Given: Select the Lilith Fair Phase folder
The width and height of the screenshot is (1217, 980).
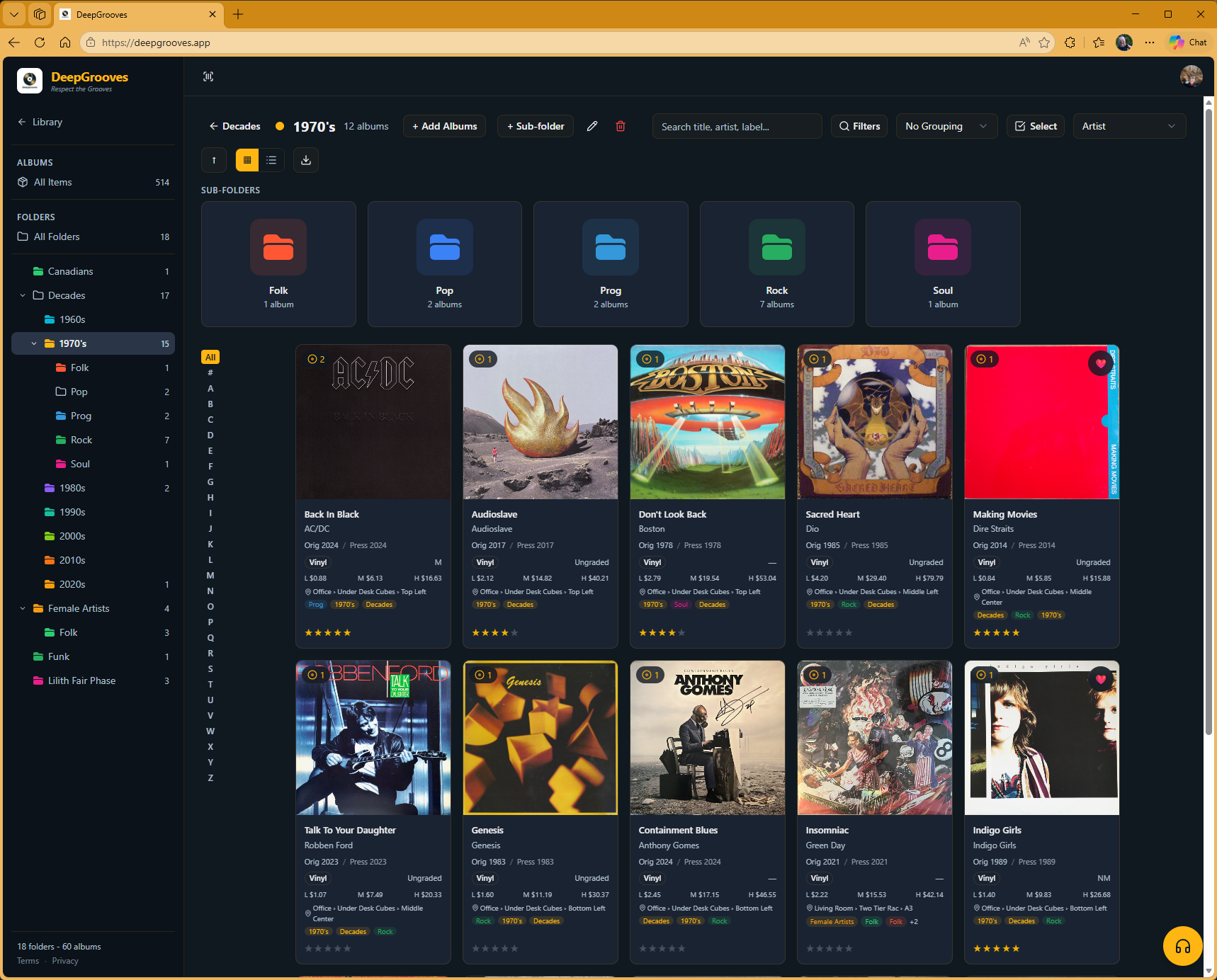Looking at the screenshot, I should 94,680.
